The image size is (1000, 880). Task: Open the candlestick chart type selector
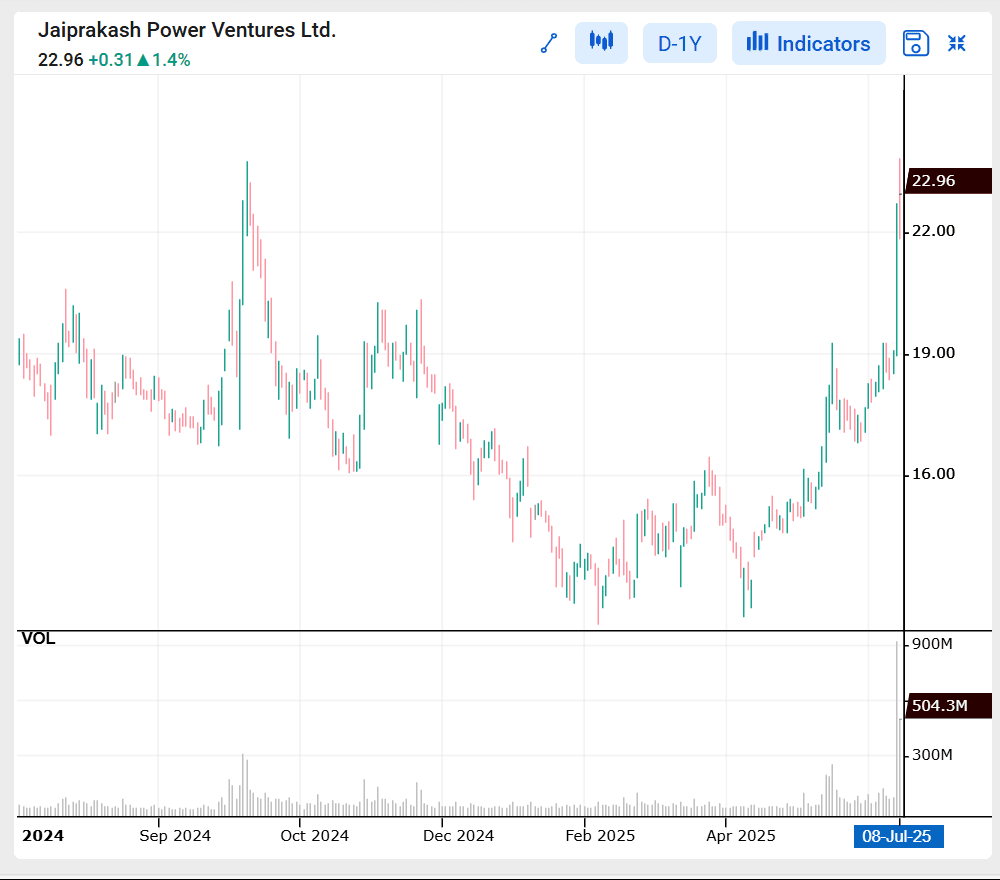coord(601,43)
